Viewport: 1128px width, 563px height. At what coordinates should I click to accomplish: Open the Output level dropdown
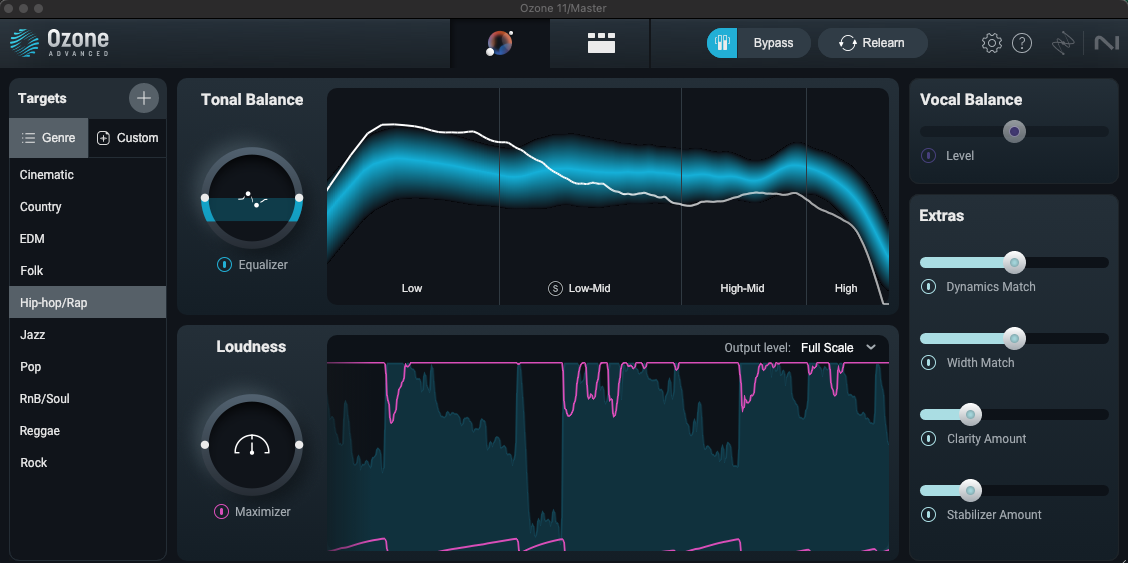click(x=838, y=348)
